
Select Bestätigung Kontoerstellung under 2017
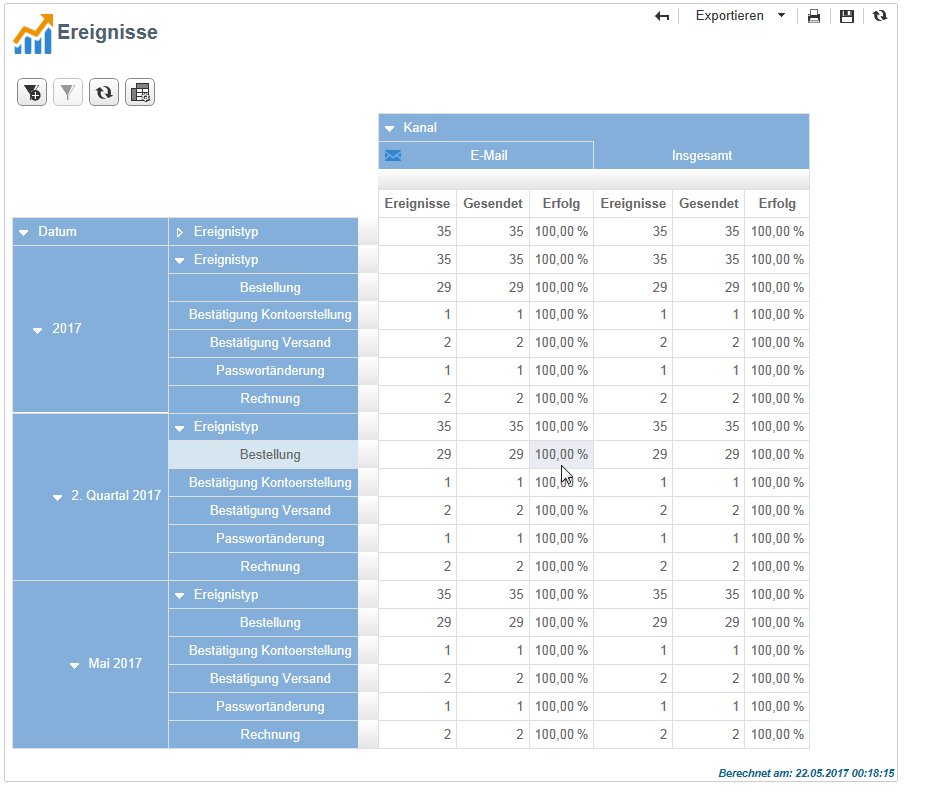tap(264, 315)
